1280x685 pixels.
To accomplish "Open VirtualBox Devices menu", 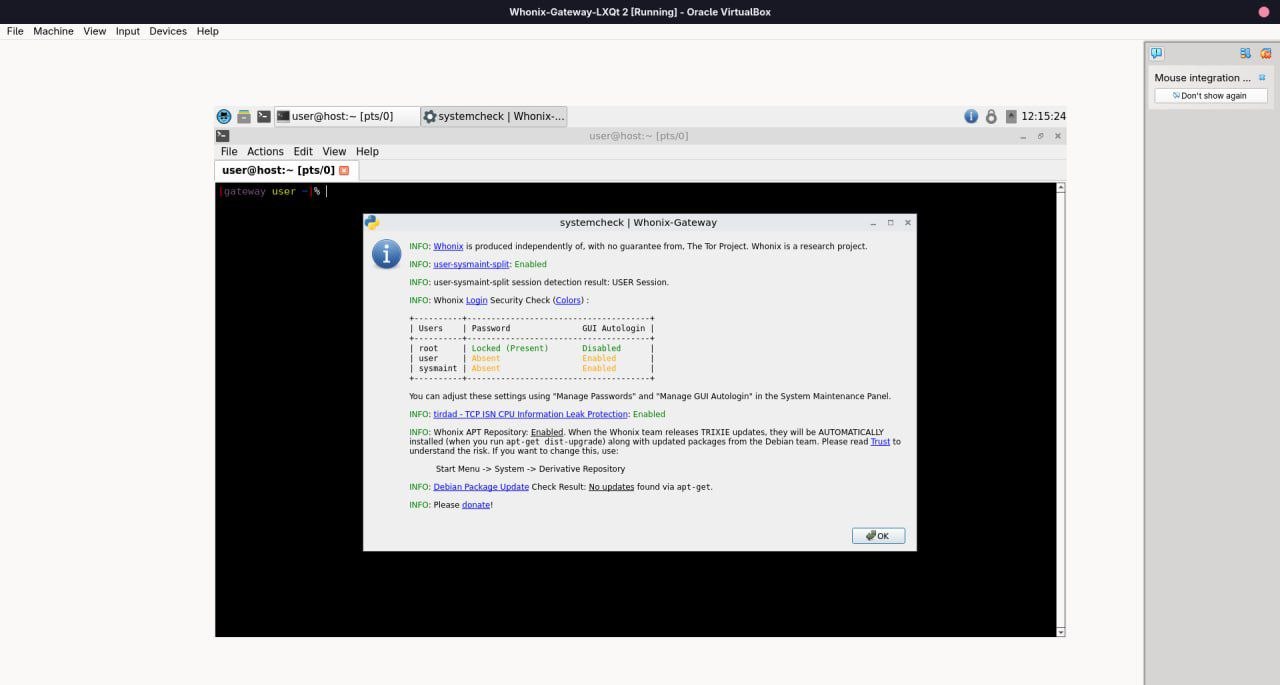I will pos(168,31).
